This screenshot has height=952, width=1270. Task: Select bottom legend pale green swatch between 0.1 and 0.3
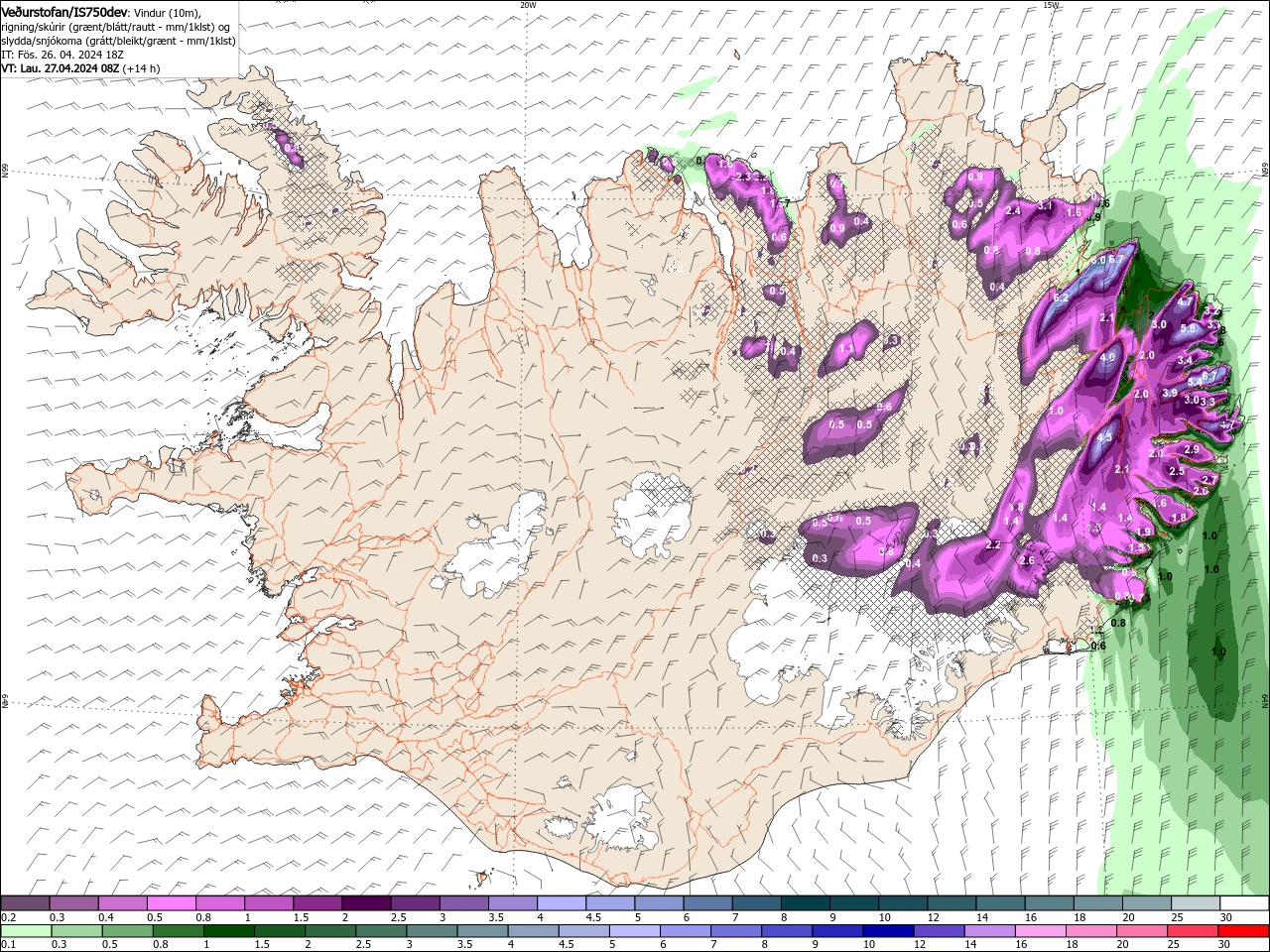point(25,931)
